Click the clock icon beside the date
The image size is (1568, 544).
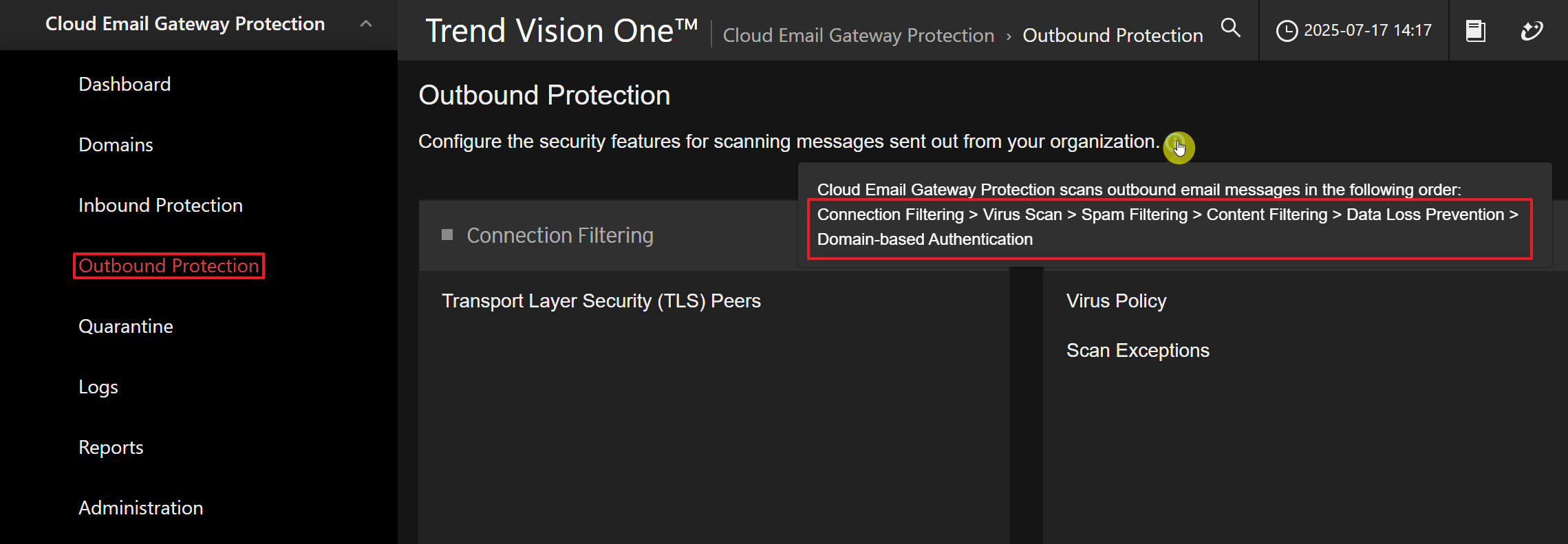point(1287,31)
